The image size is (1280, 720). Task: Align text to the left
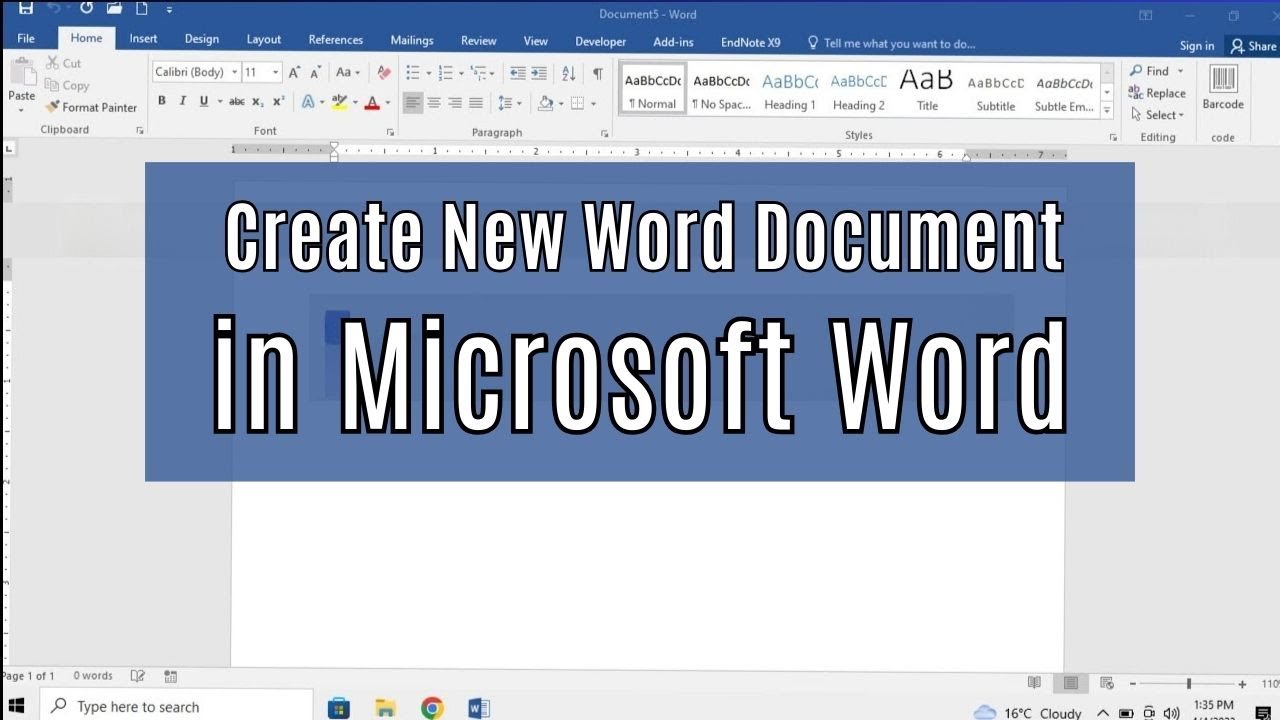click(x=413, y=102)
